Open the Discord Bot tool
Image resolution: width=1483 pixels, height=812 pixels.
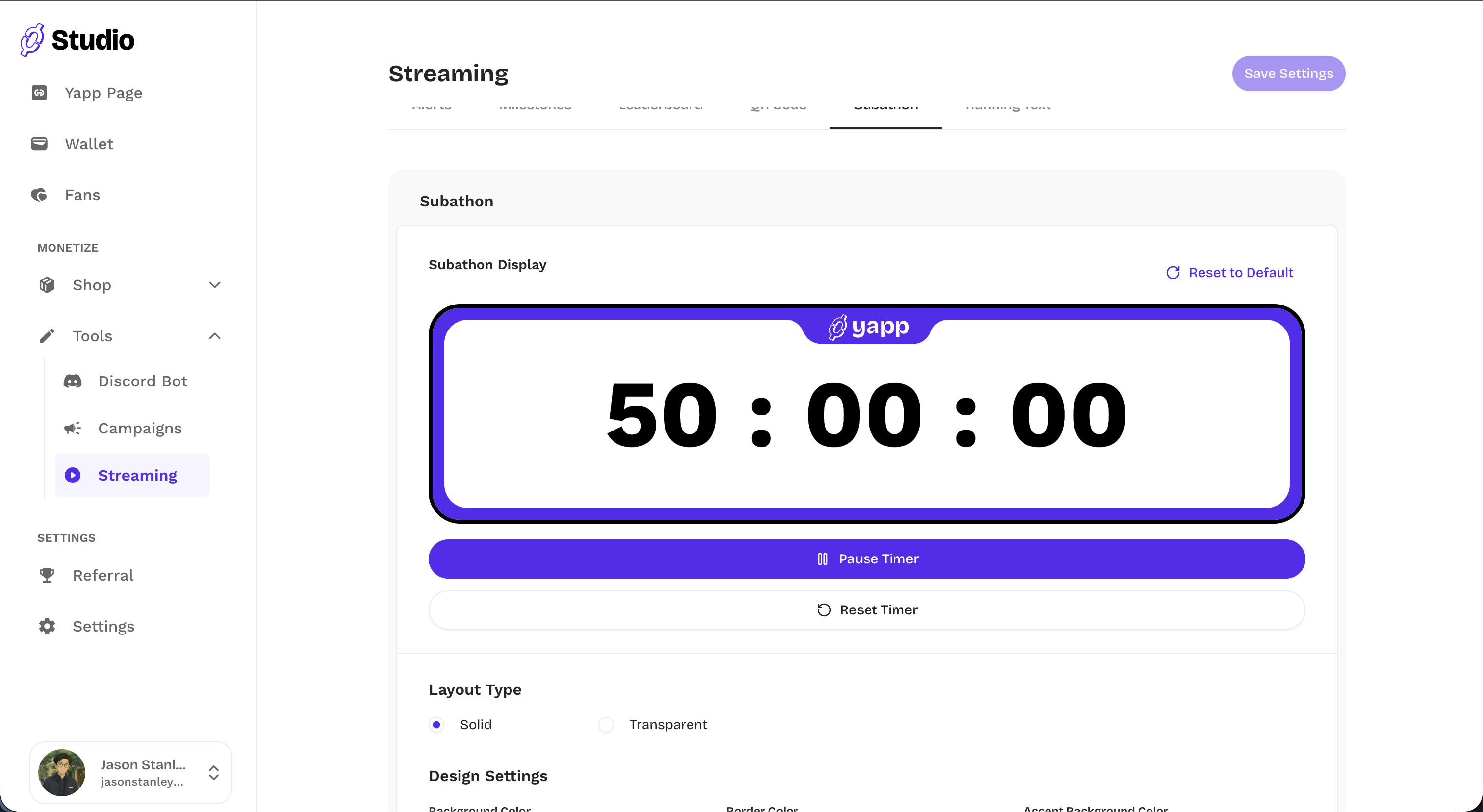click(142, 381)
